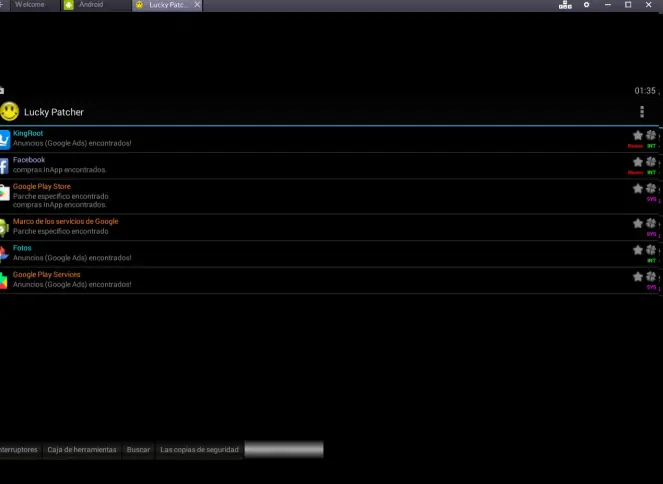Click 'Parche específico encontrado' under Marco de los servicios
The height and width of the screenshot is (484, 663).
click(60, 231)
